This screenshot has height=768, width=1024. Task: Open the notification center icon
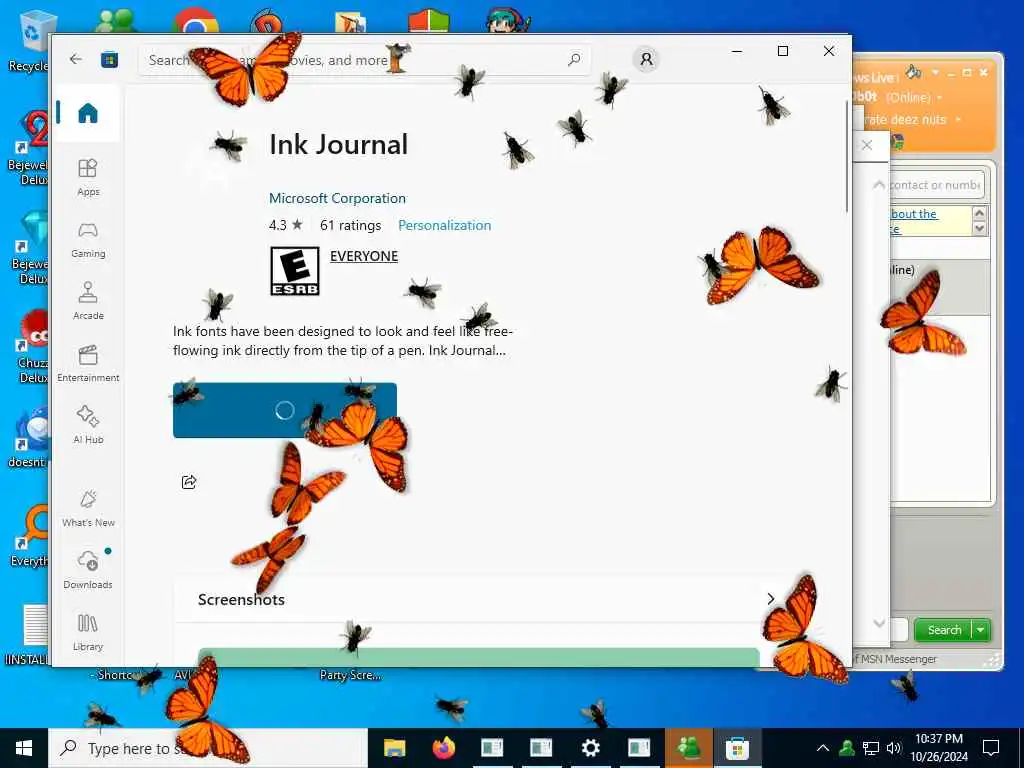pos(991,748)
